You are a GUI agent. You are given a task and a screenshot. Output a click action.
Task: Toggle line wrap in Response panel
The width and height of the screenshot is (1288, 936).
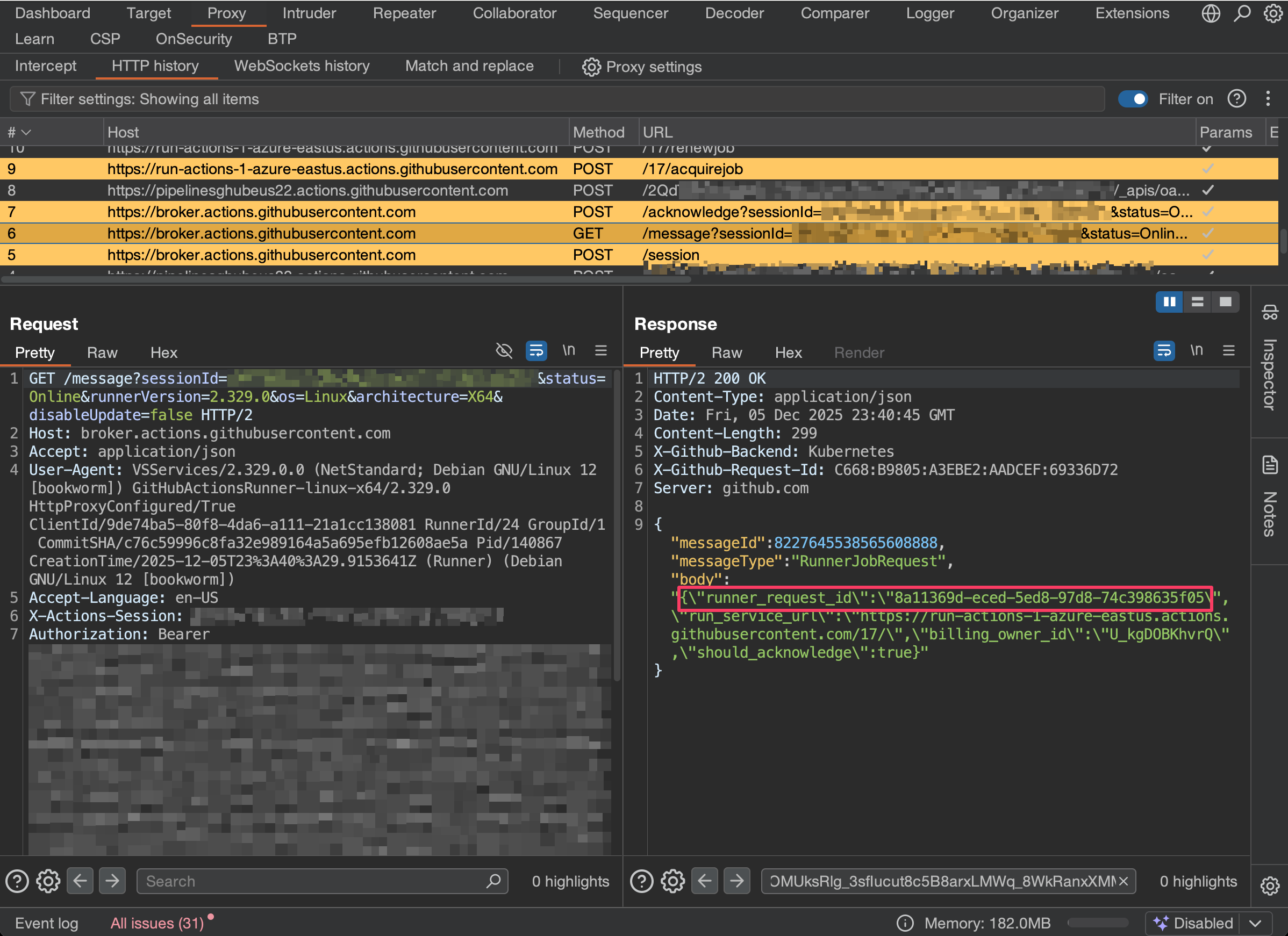click(1164, 351)
